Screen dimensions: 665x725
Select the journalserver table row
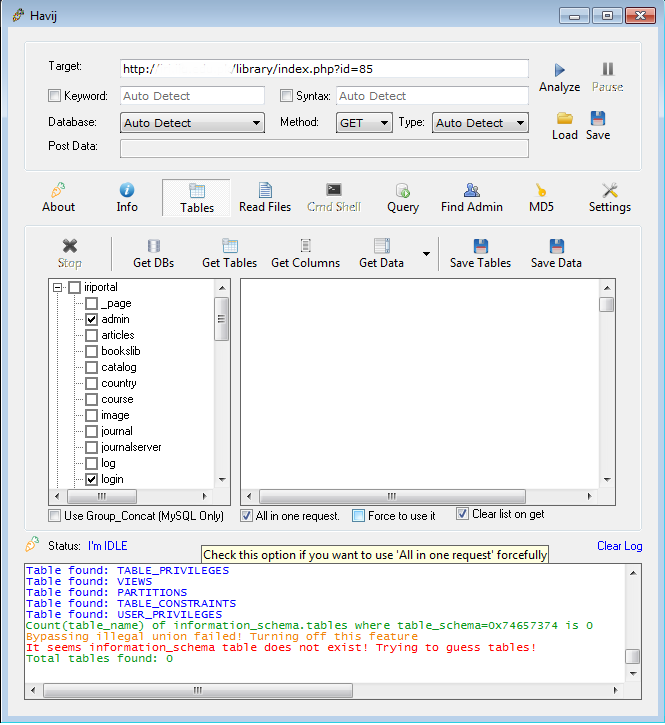131,447
